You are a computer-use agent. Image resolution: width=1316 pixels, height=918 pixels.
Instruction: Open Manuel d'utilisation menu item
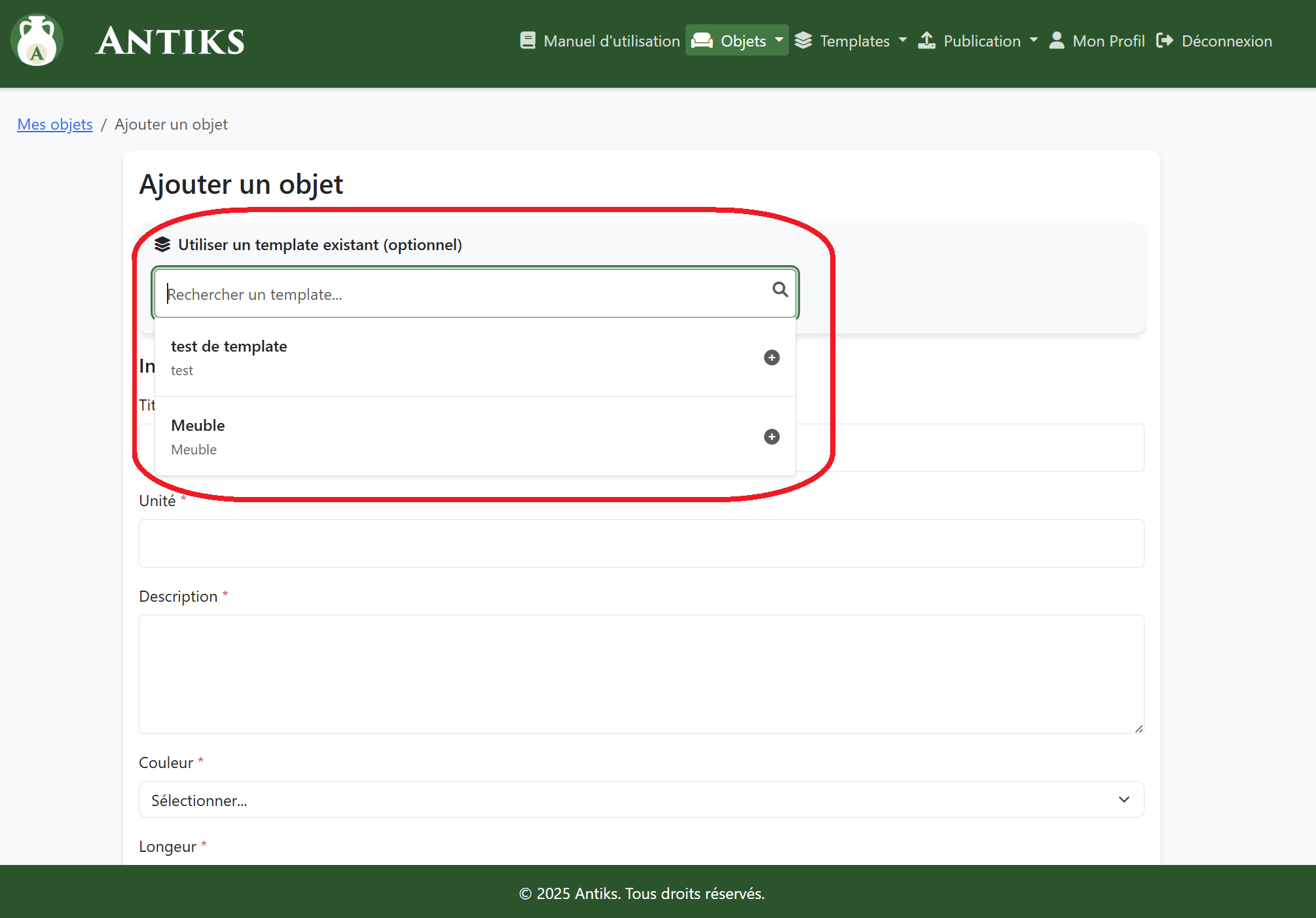[x=612, y=41]
